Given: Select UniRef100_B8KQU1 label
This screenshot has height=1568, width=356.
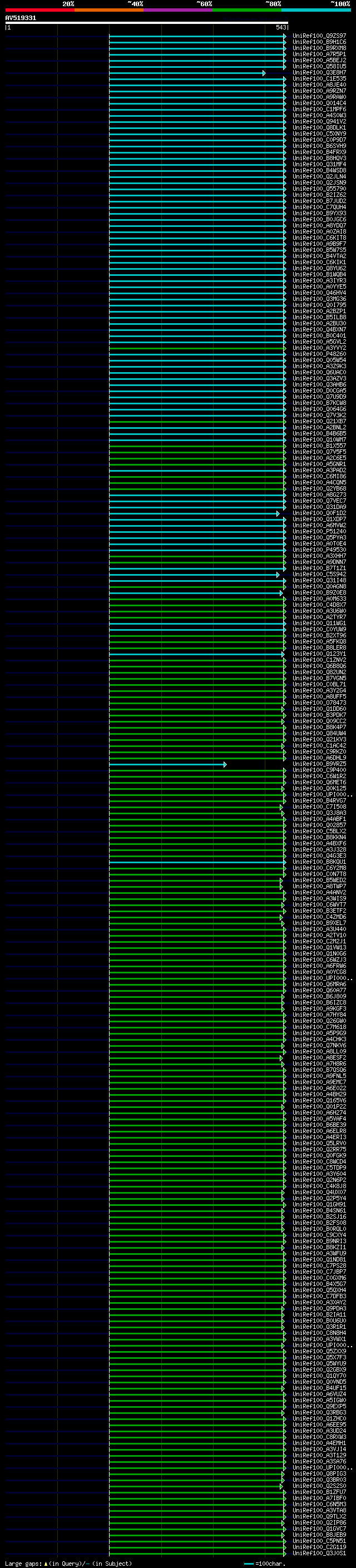Looking at the screenshot, I should pos(319,862).
